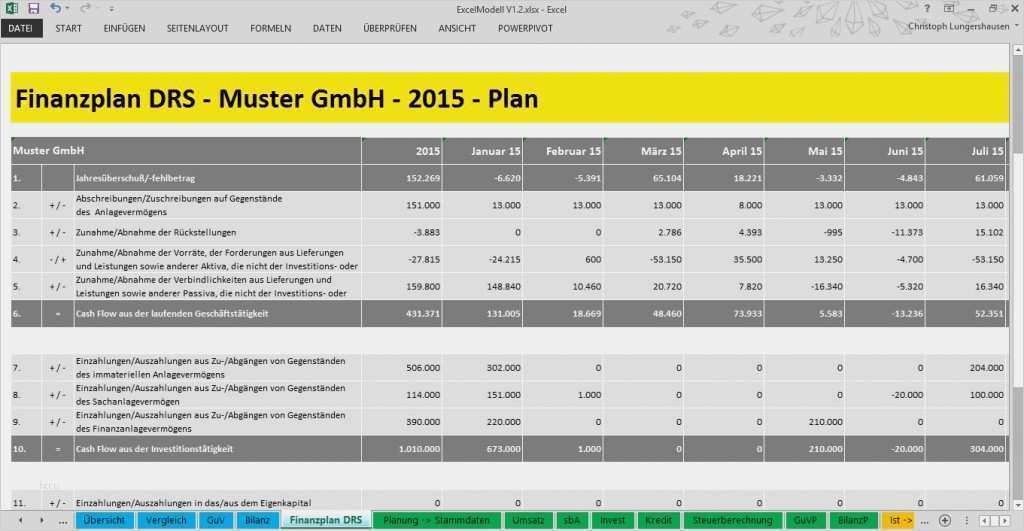Open the Steuerberechnung sheet tab

[732, 521]
